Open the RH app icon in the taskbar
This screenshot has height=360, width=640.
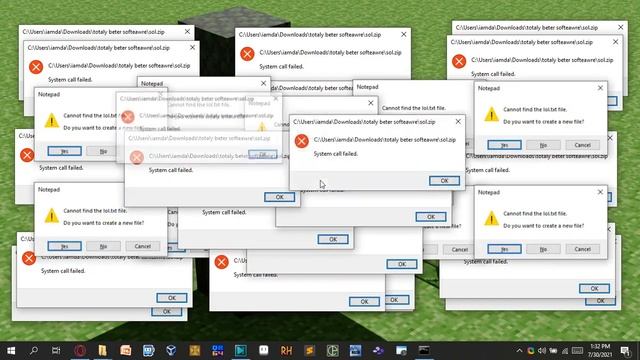pos(286,351)
